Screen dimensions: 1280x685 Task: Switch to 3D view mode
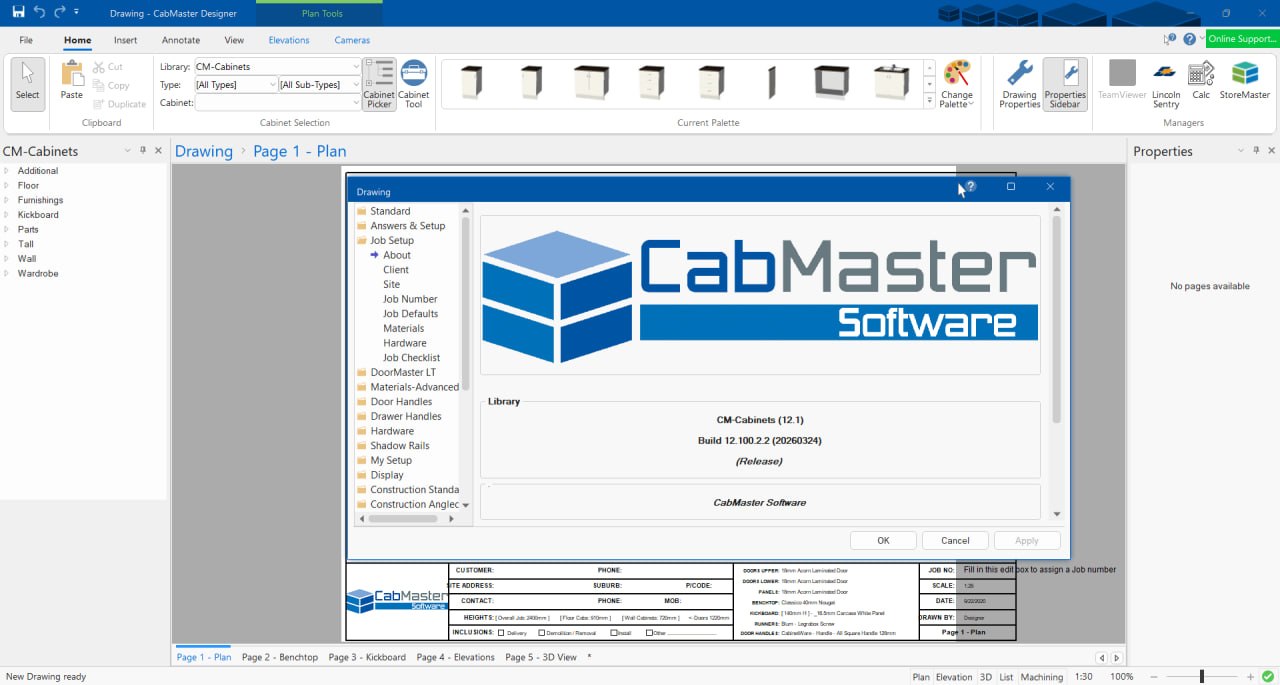[986, 677]
